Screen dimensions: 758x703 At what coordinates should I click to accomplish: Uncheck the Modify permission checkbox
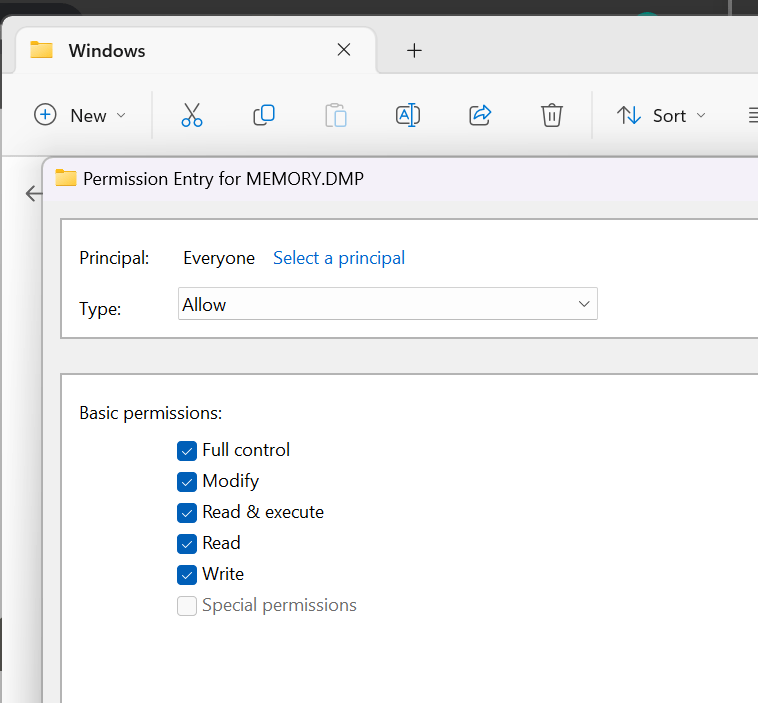click(187, 482)
